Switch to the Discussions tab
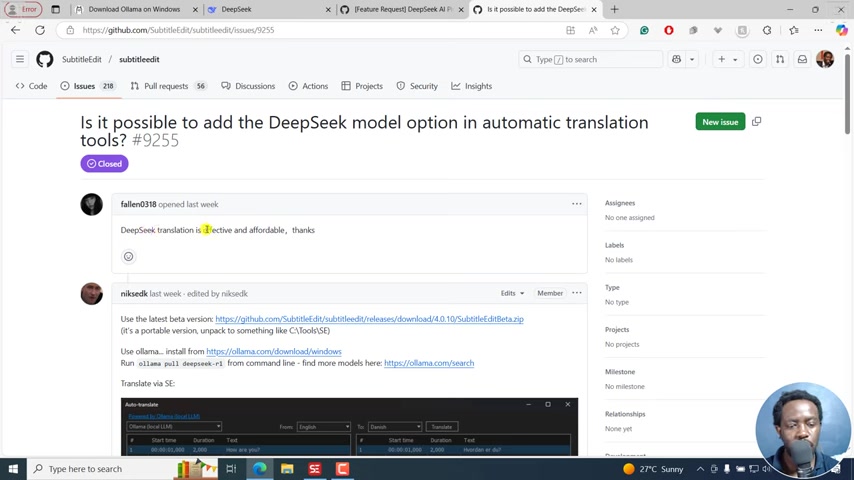Viewport: 854px width, 480px height. (248, 86)
